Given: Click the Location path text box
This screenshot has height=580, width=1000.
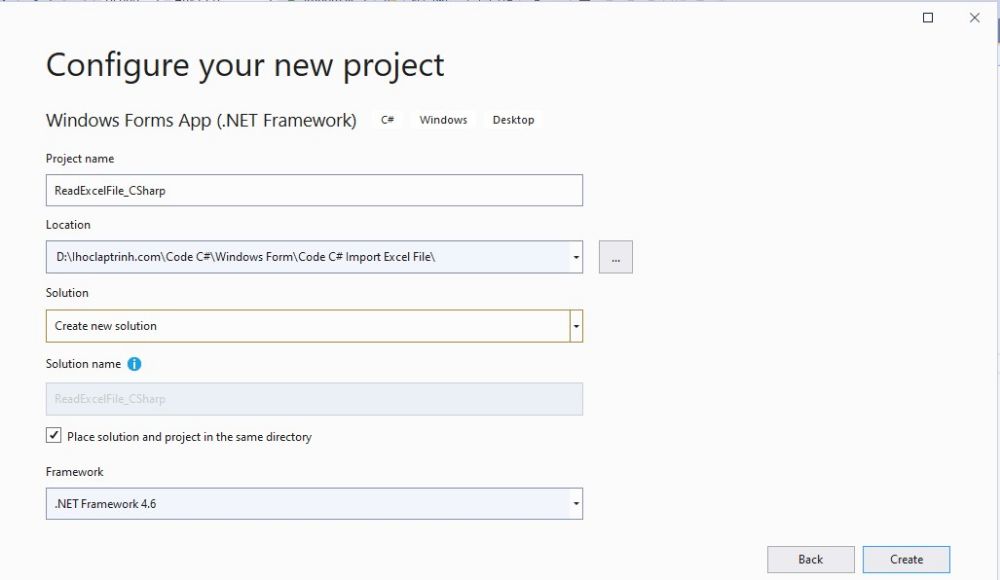Looking at the screenshot, I should click(308, 257).
